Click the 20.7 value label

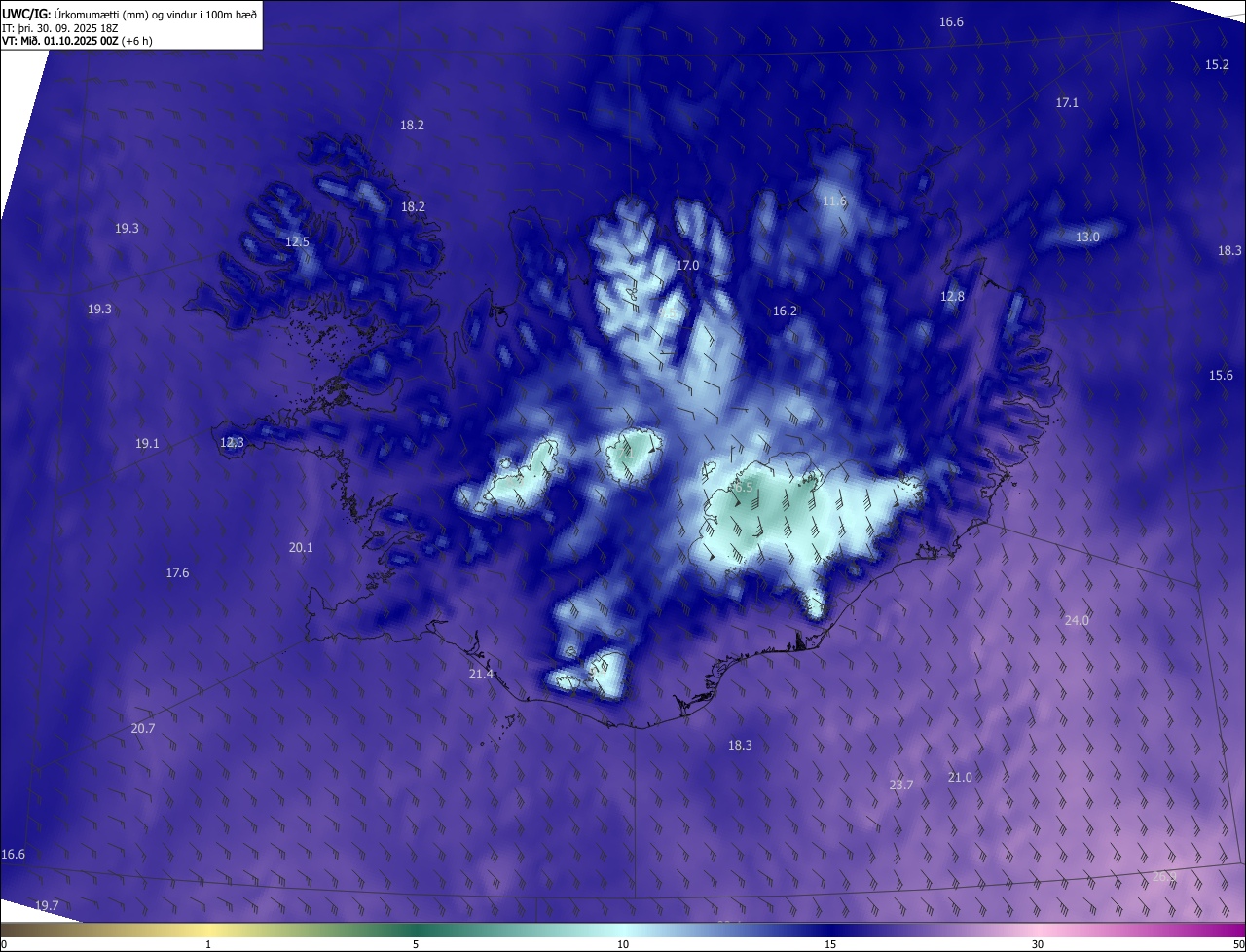tap(143, 728)
